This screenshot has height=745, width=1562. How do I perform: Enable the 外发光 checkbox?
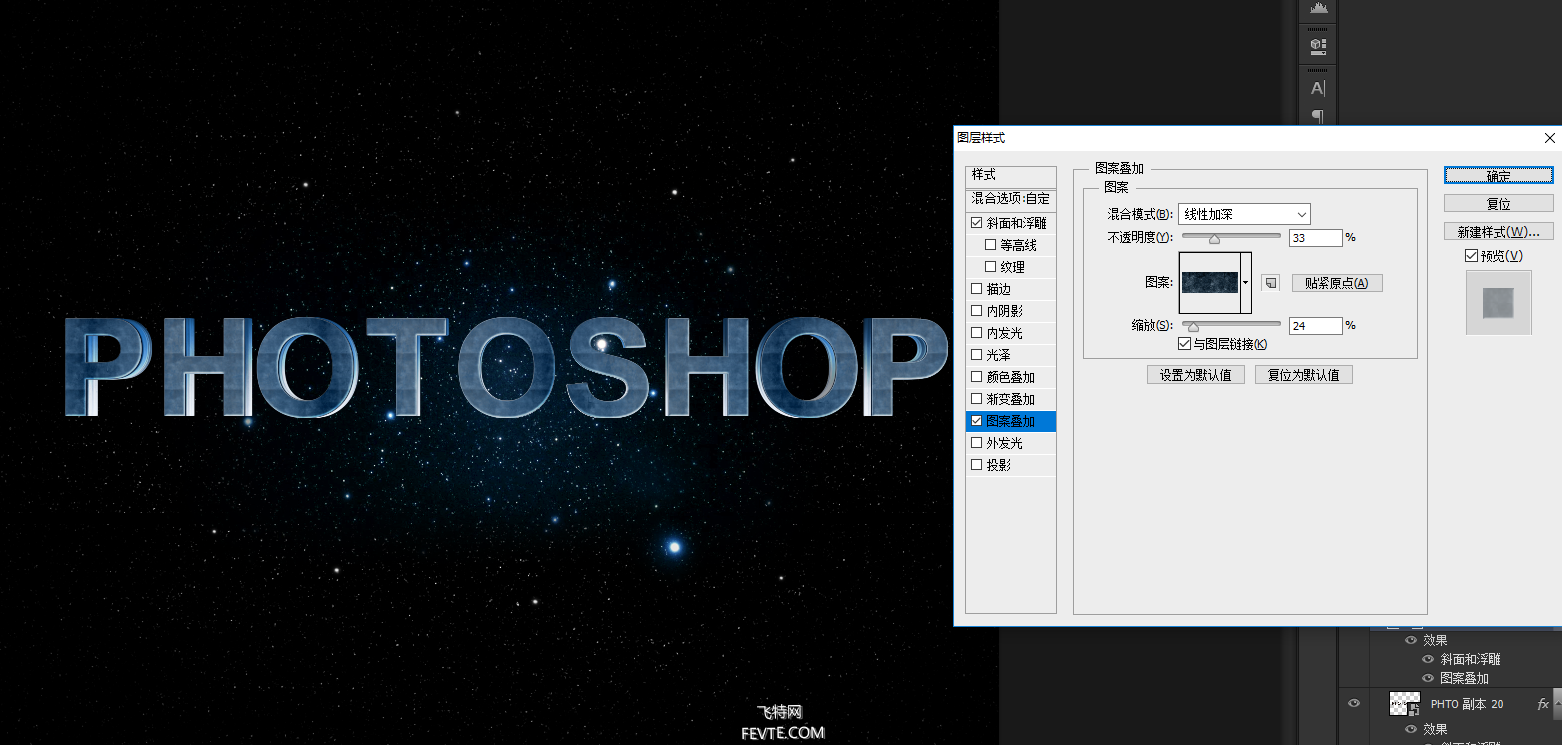pos(977,443)
